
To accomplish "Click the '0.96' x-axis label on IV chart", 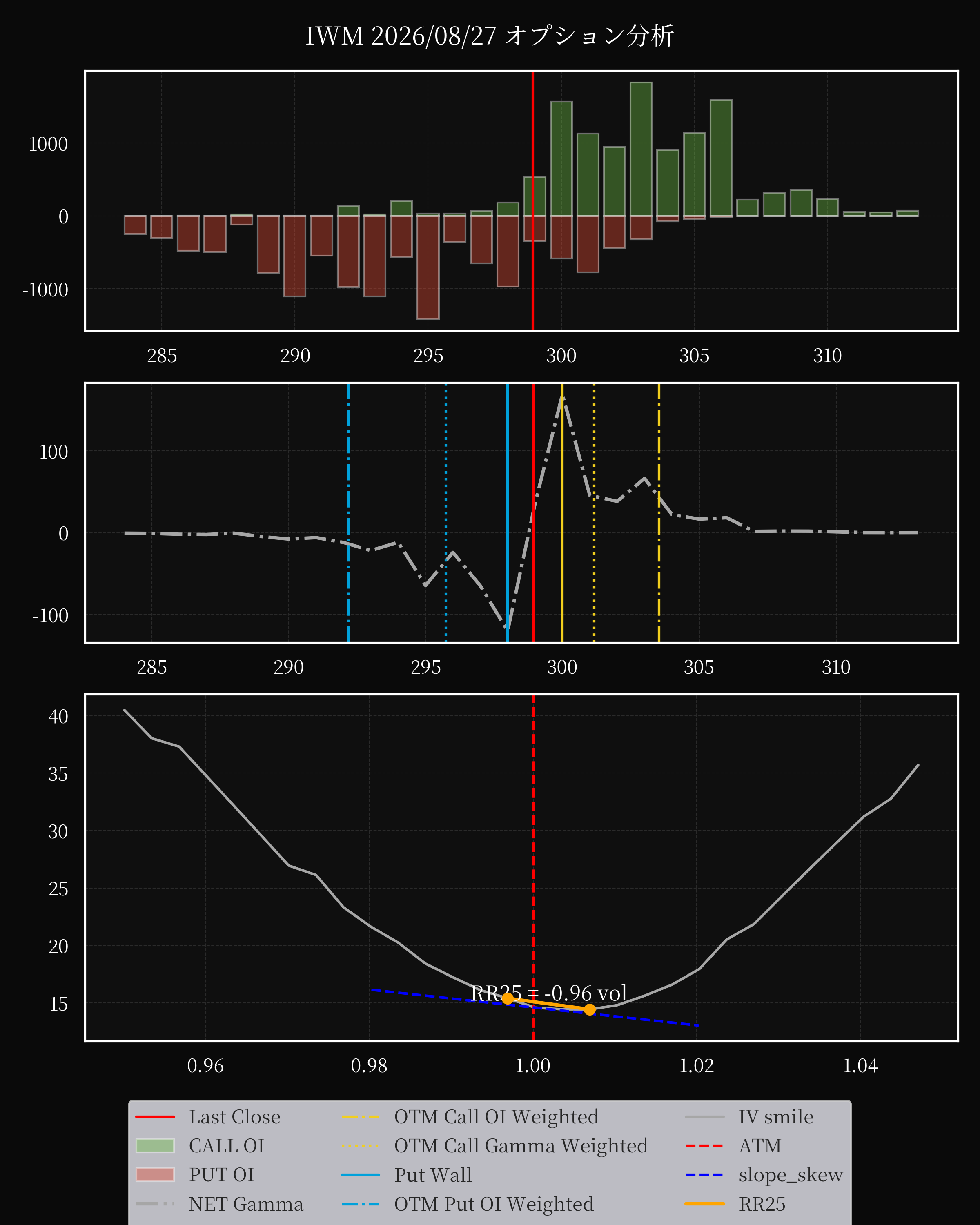I will pos(205,1066).
